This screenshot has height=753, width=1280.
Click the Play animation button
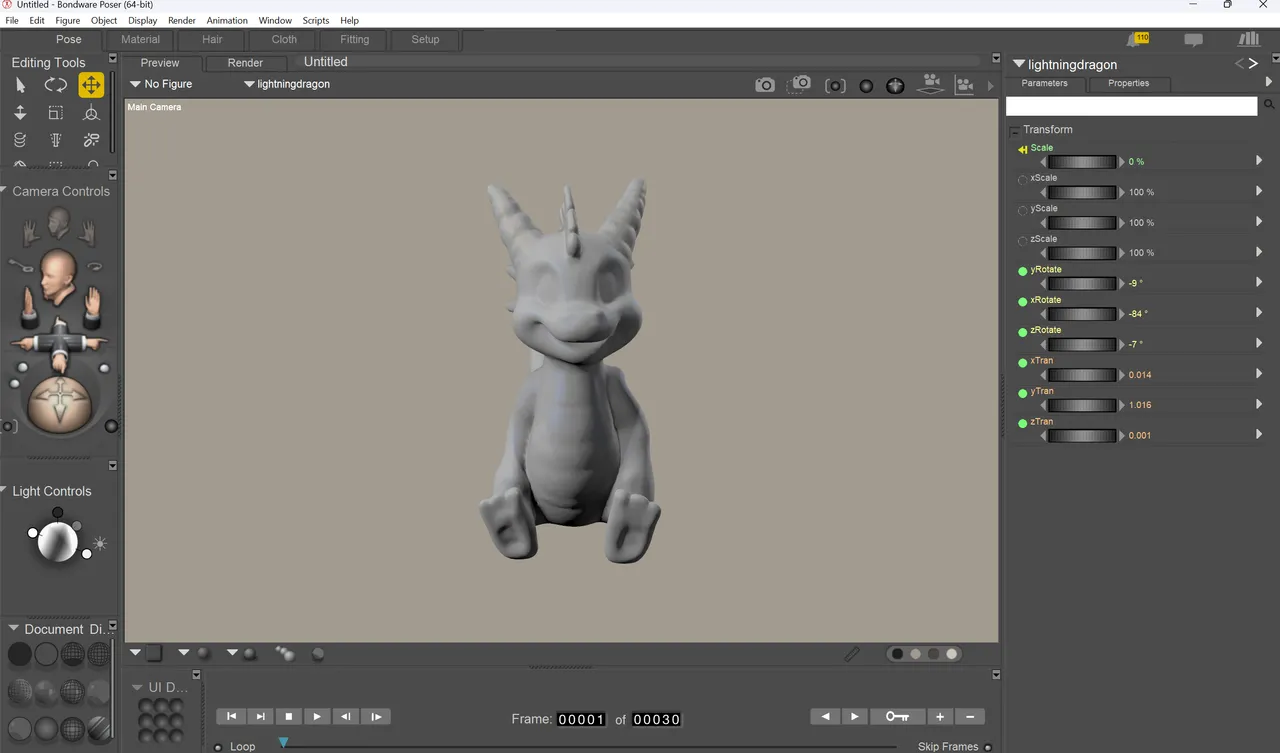317,716
